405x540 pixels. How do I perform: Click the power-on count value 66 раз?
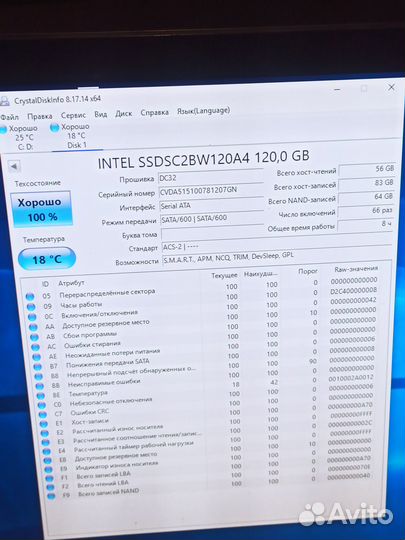pyautogui.click(x=365, y=210)
